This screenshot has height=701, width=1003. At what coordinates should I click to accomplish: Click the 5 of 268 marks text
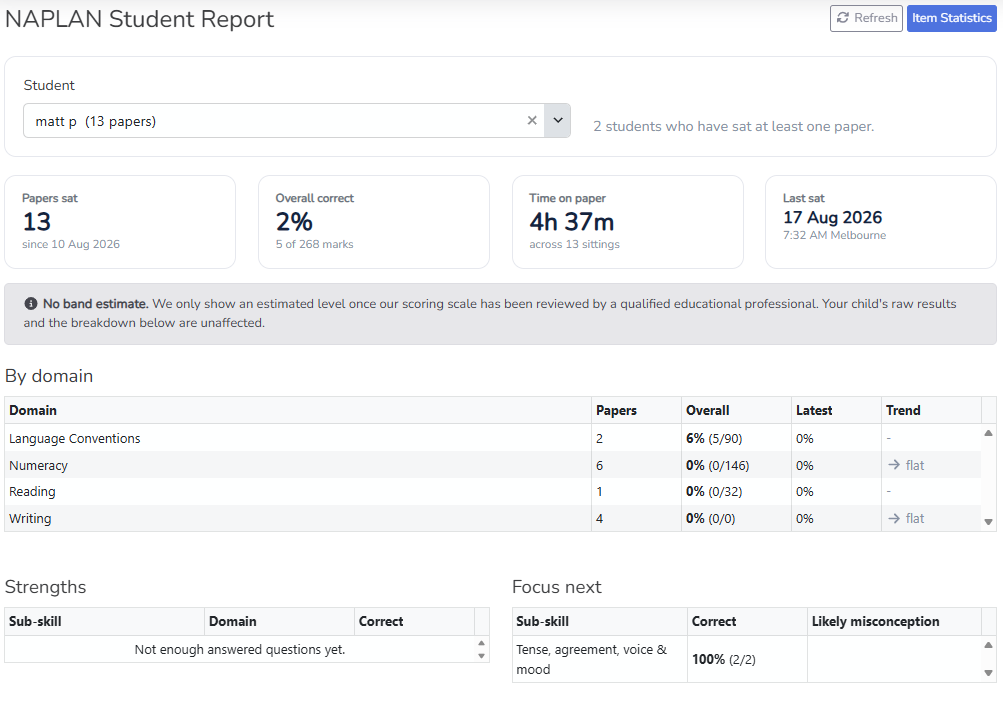pyautogui.click(x=314, y=244)
